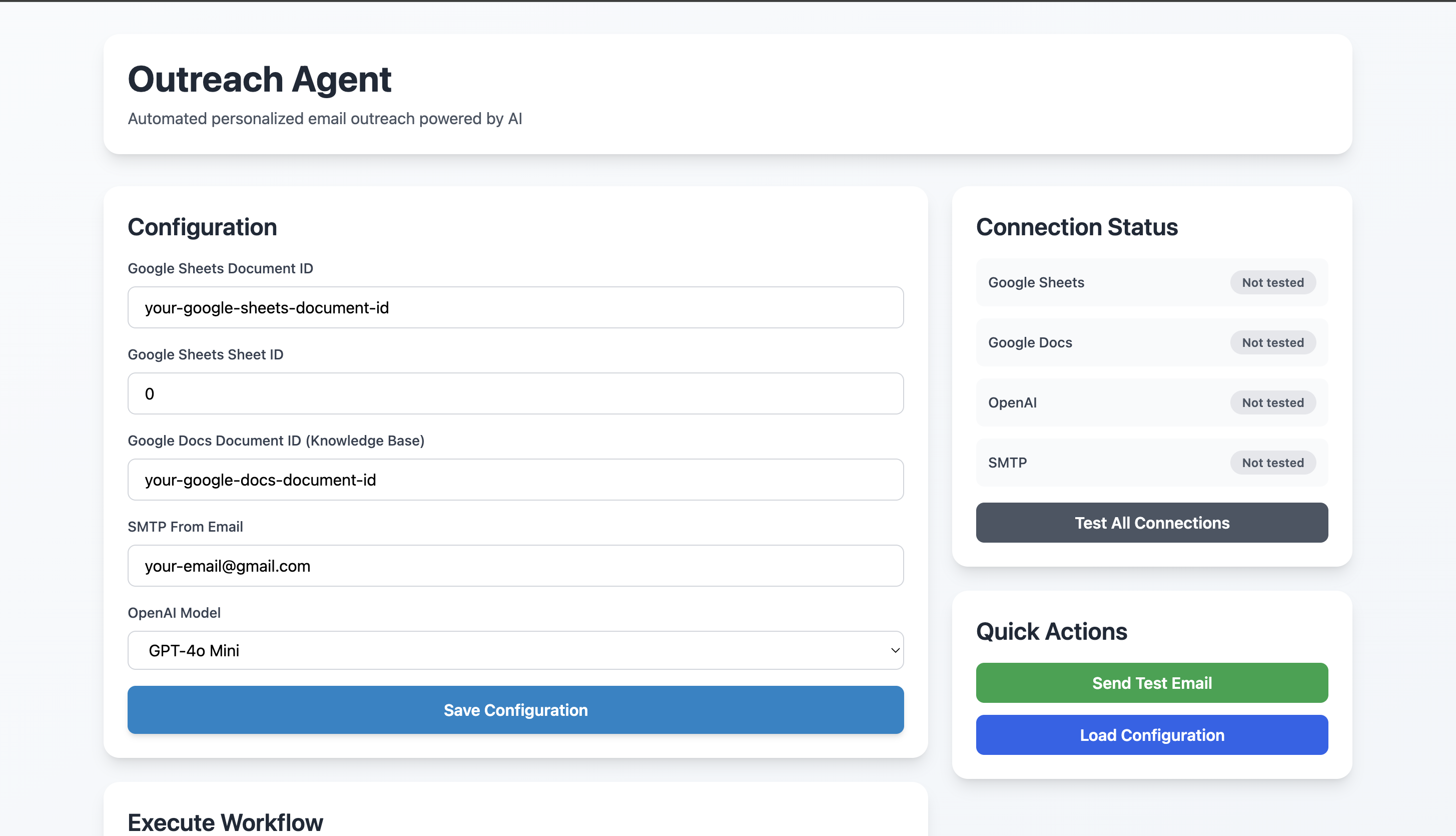Click the chevron on the GPT-4o Mini selector
This screenshot has height=836, width=1456.
pyautogui.click(x=894, y=650)
